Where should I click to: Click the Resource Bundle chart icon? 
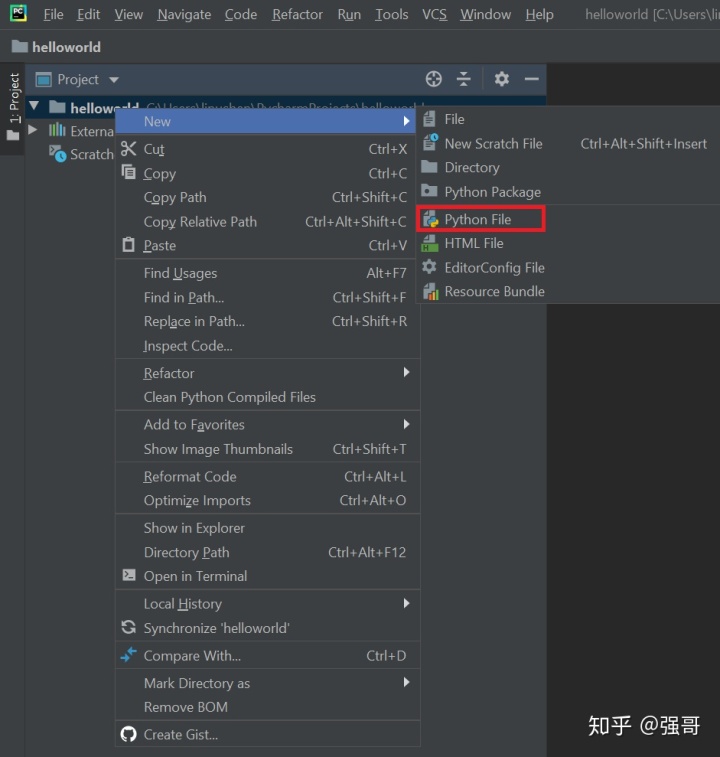tap(430, 291)
